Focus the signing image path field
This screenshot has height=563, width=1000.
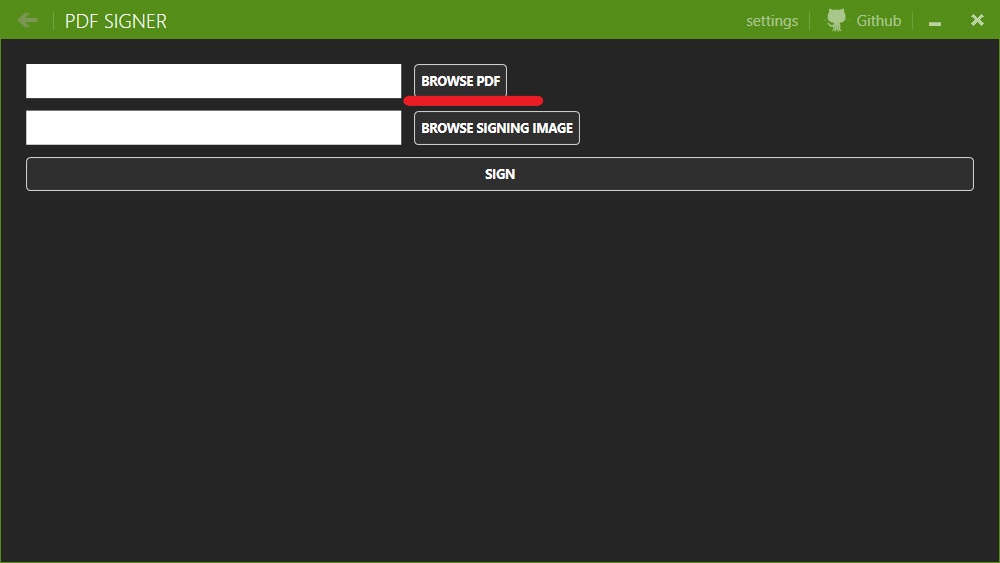click(x=214, y=128)
